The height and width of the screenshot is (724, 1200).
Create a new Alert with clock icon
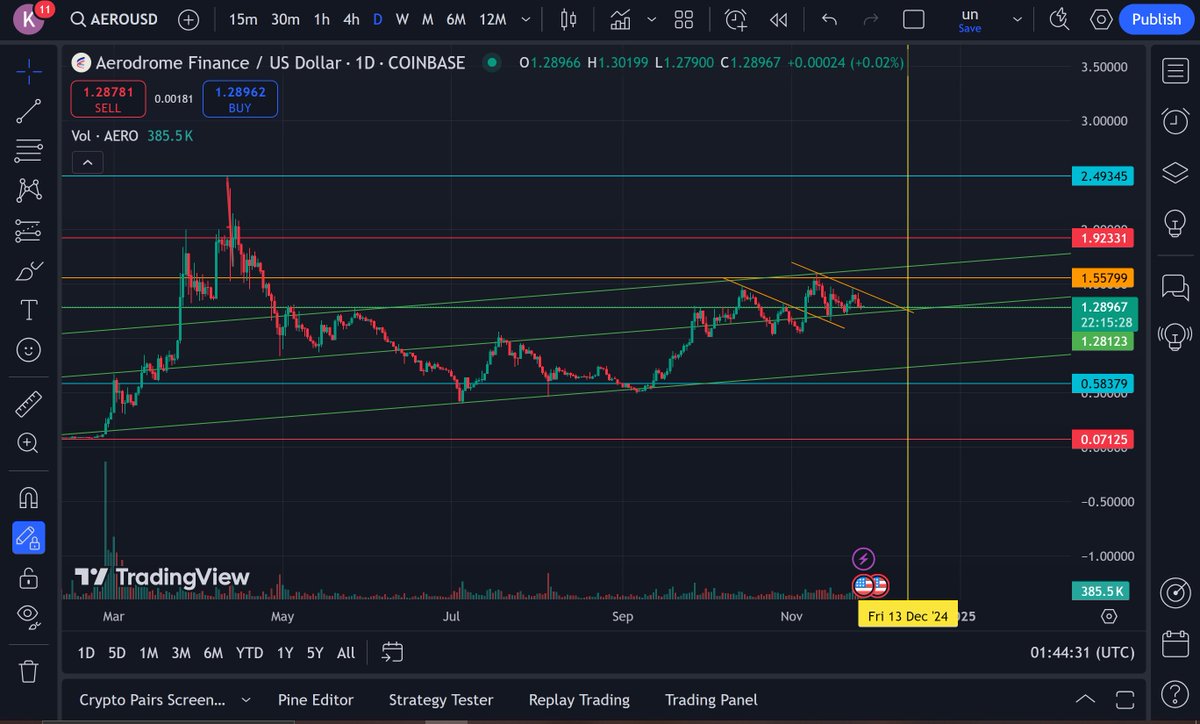pos(736,19)
